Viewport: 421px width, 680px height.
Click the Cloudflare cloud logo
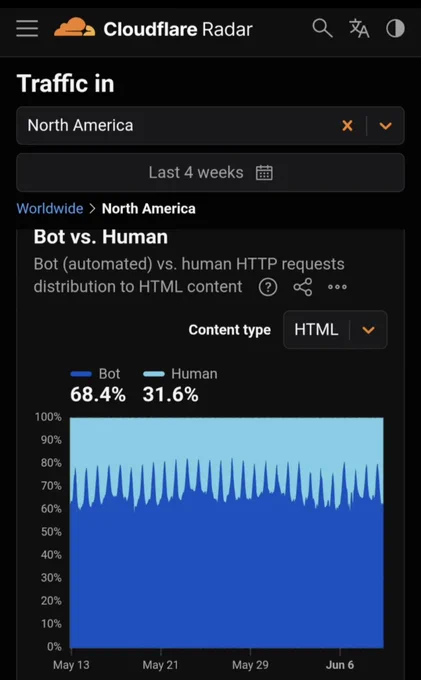tap(74, 27)
